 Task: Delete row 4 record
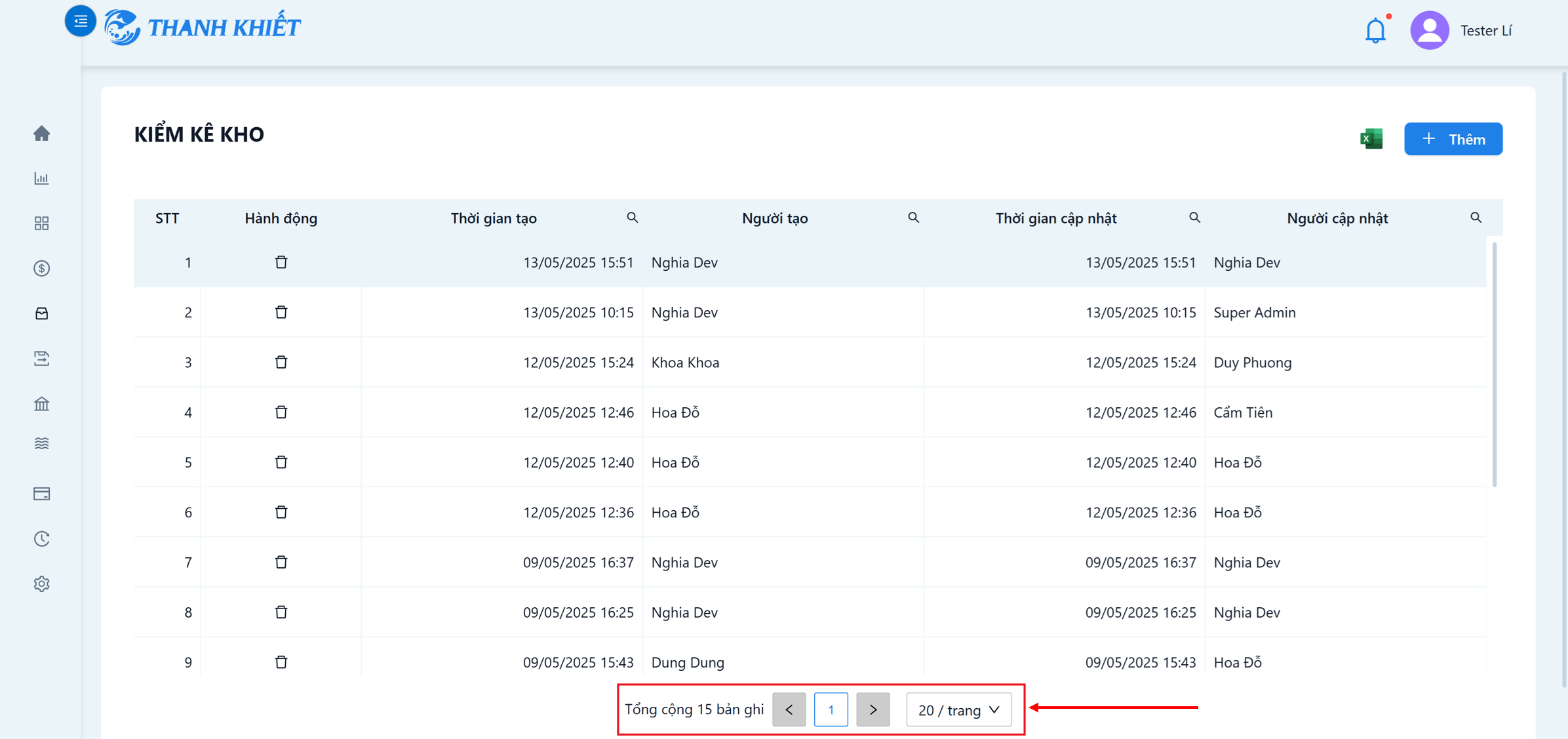click(x=281, y=412)
